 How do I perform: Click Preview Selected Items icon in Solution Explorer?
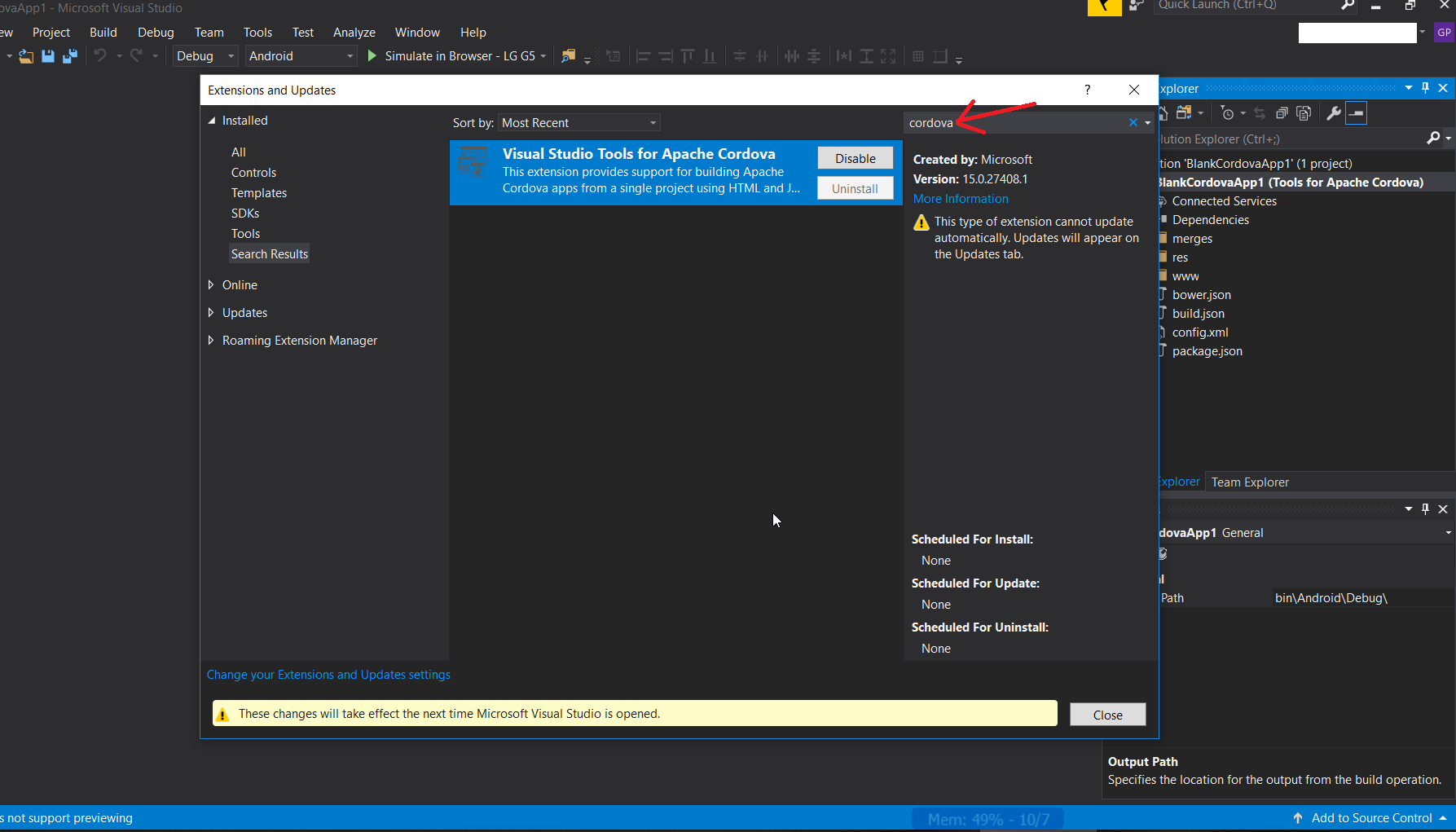pyautogui.click(x=1356, y=113)
